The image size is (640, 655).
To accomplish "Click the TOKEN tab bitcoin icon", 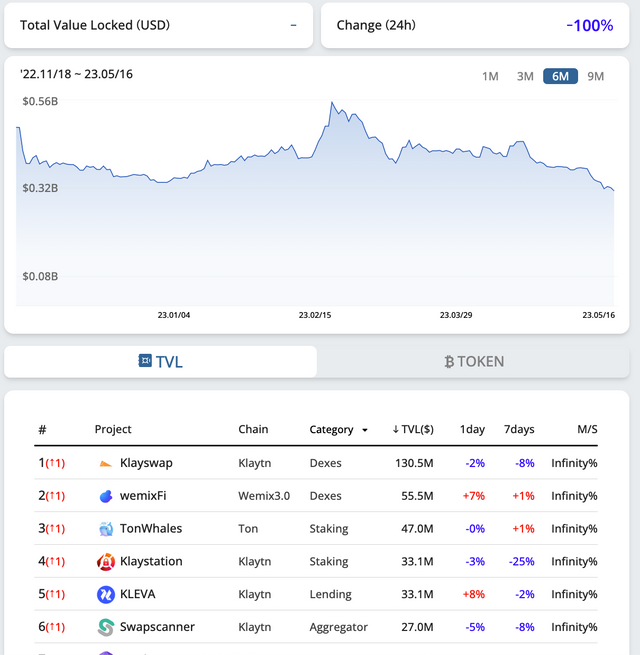I will click(x=449, y=362).
